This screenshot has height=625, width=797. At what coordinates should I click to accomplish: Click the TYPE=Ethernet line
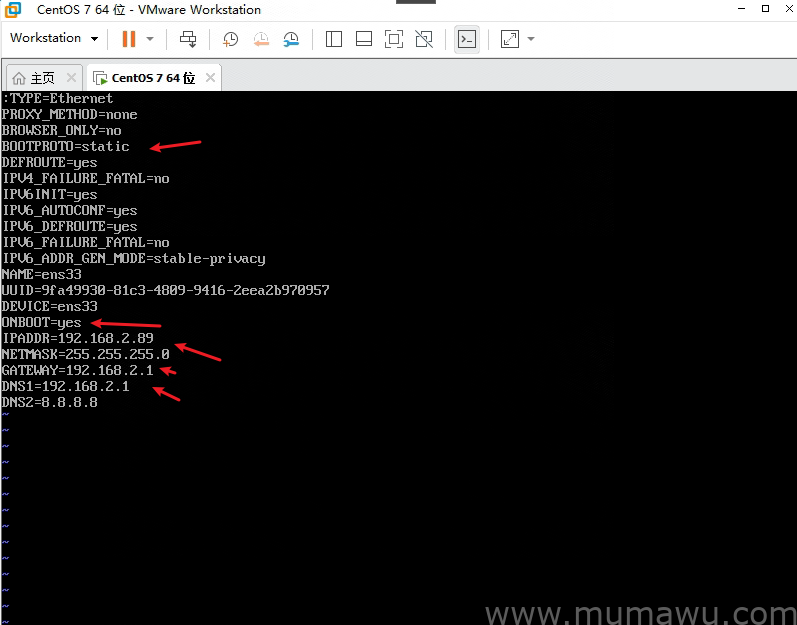tap(57, 99)
